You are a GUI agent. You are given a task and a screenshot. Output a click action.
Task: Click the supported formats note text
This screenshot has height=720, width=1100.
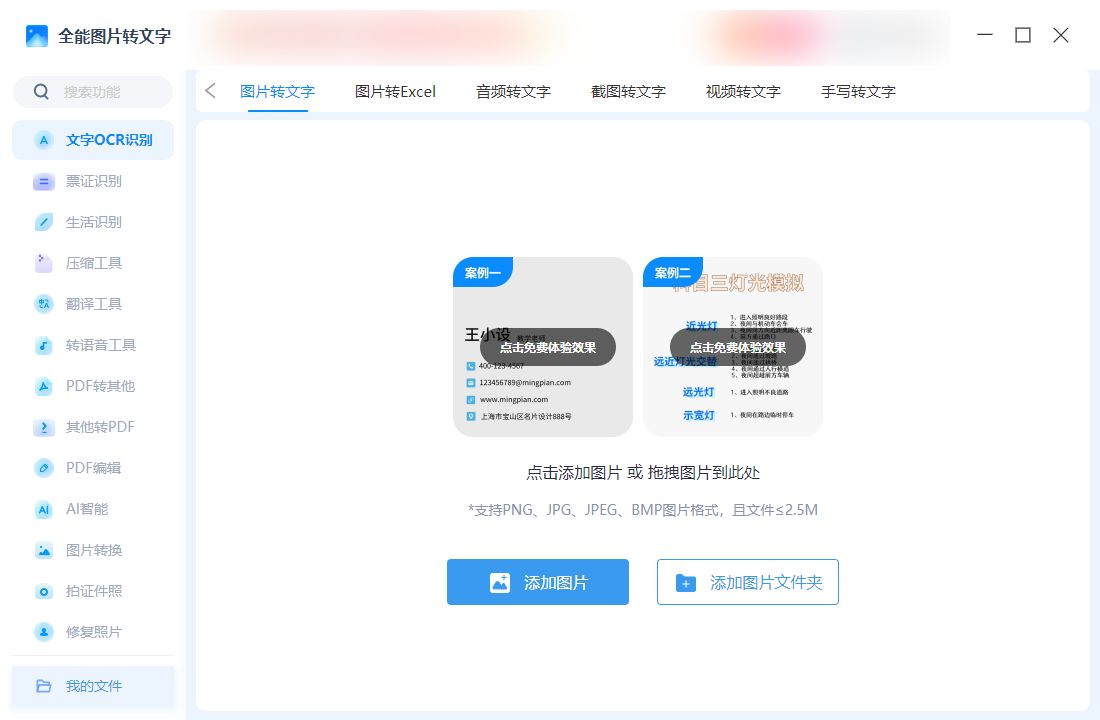coord(643,510)
